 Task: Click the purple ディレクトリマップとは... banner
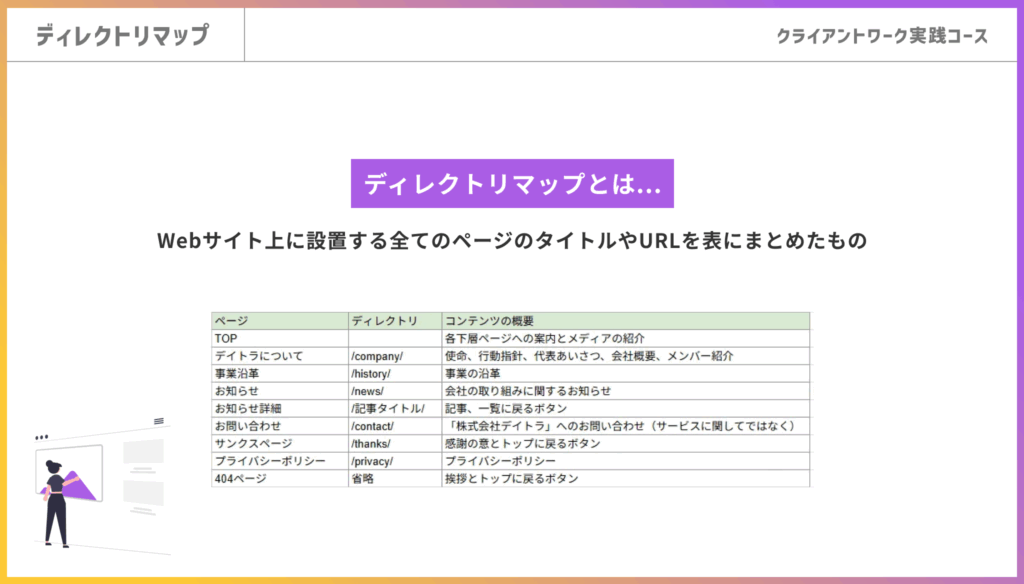point(512,184)
